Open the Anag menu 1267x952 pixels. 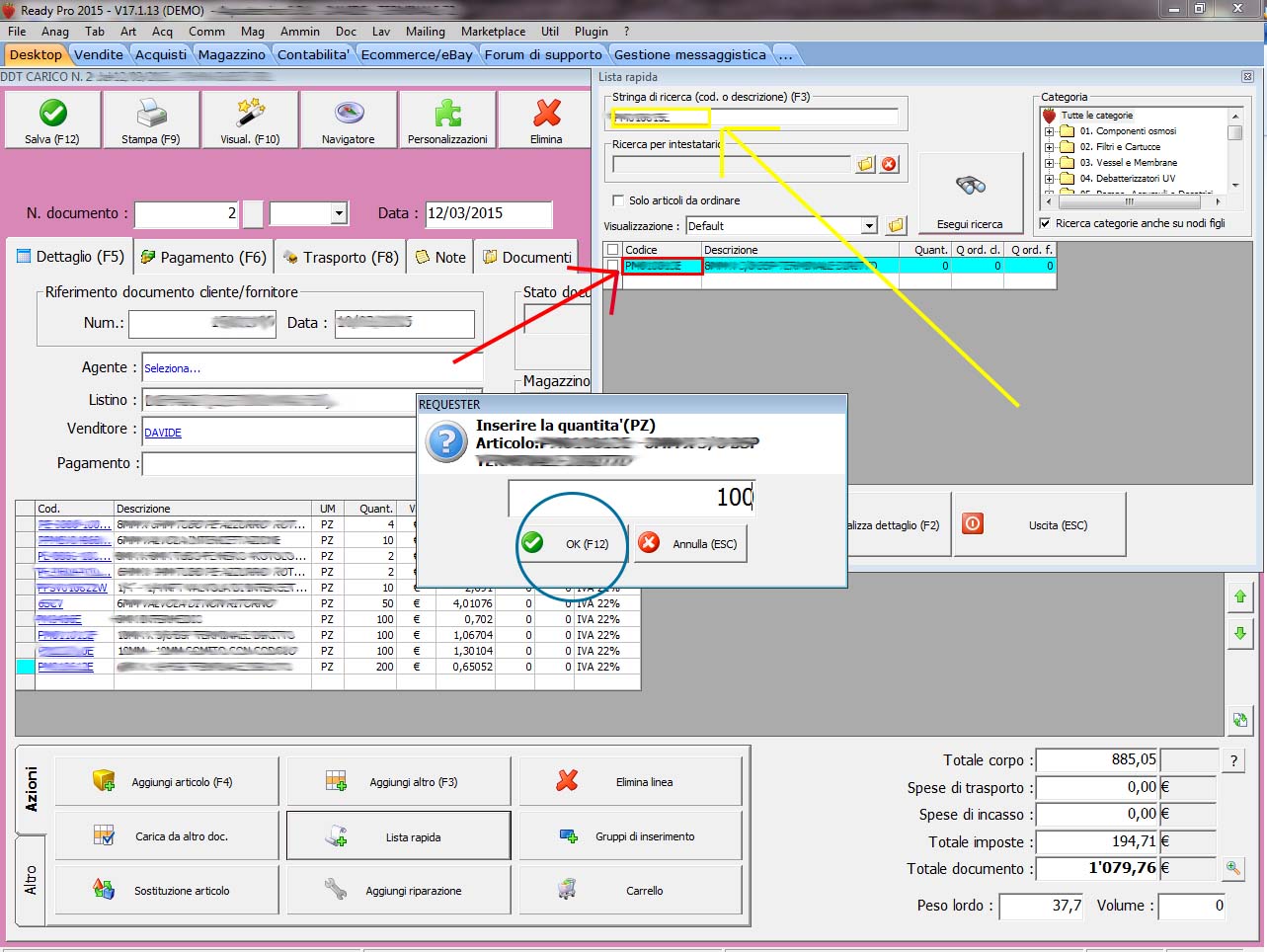coord(55,32)
